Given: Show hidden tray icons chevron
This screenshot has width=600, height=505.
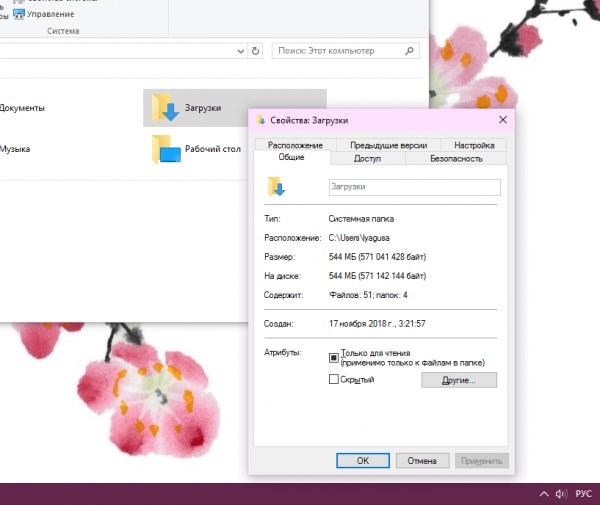Looking at the screenshot, I should tap(544, 494).
